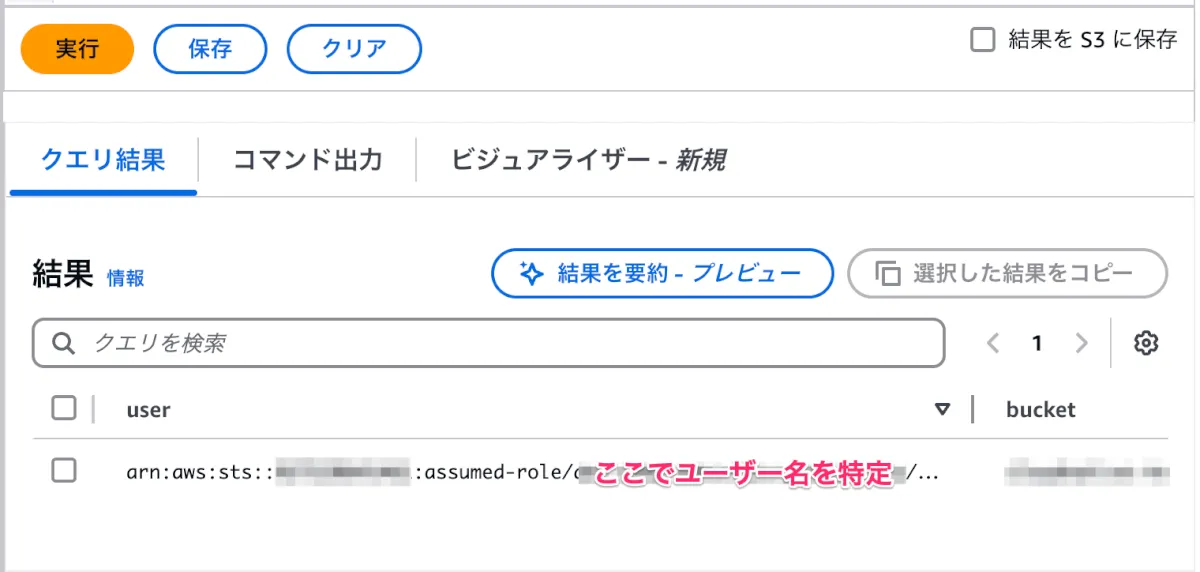This screenshot has height=572, width=1200.
Task: Click the sparkle icon on the summarize button
Action: (531, 273)
